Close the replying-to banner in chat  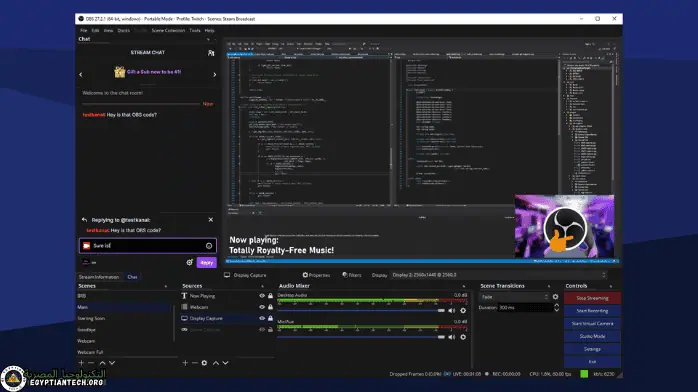pyautogui.click(x=211, y=220)
